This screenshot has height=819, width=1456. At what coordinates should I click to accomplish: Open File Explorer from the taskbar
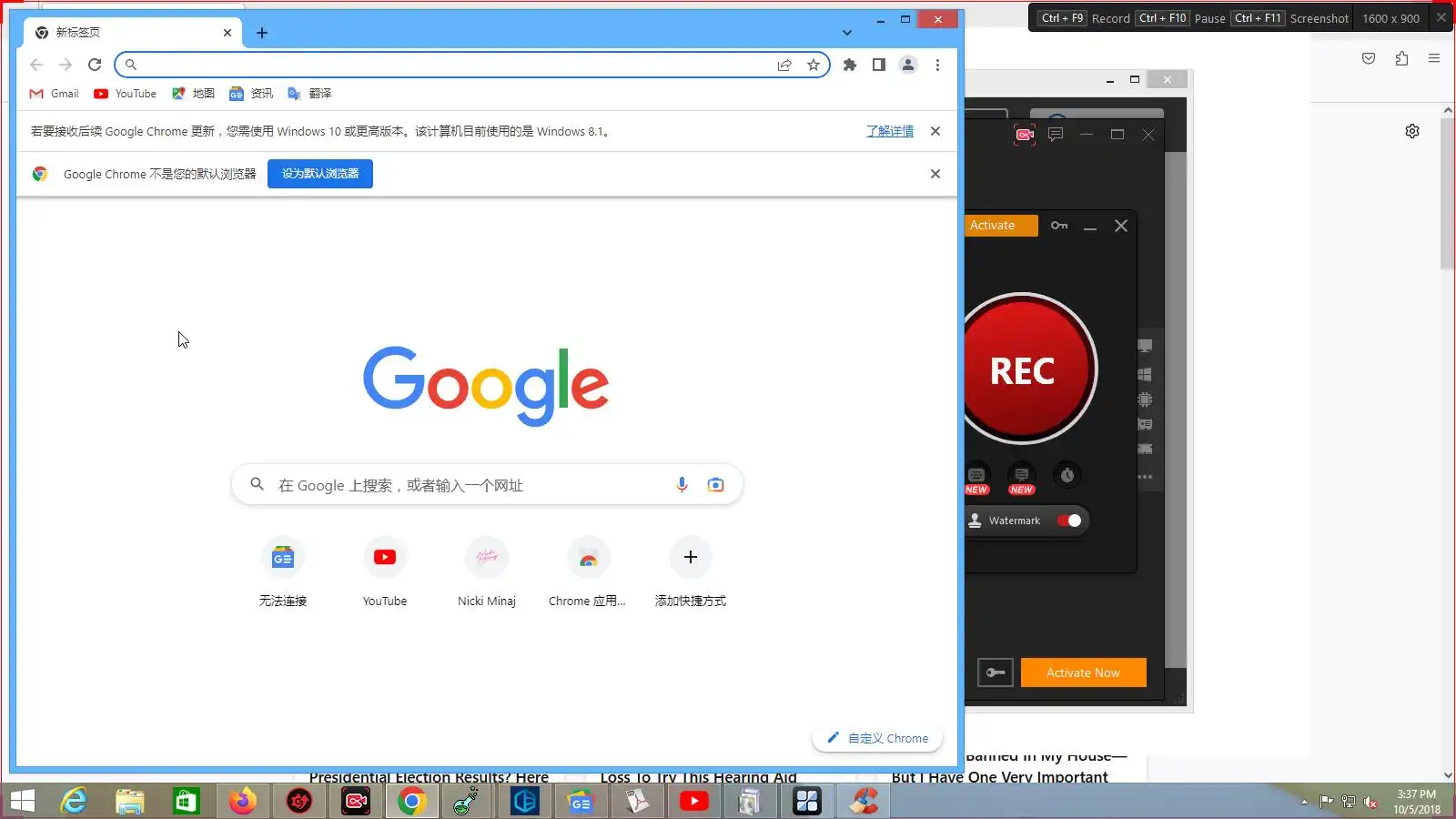130,801
